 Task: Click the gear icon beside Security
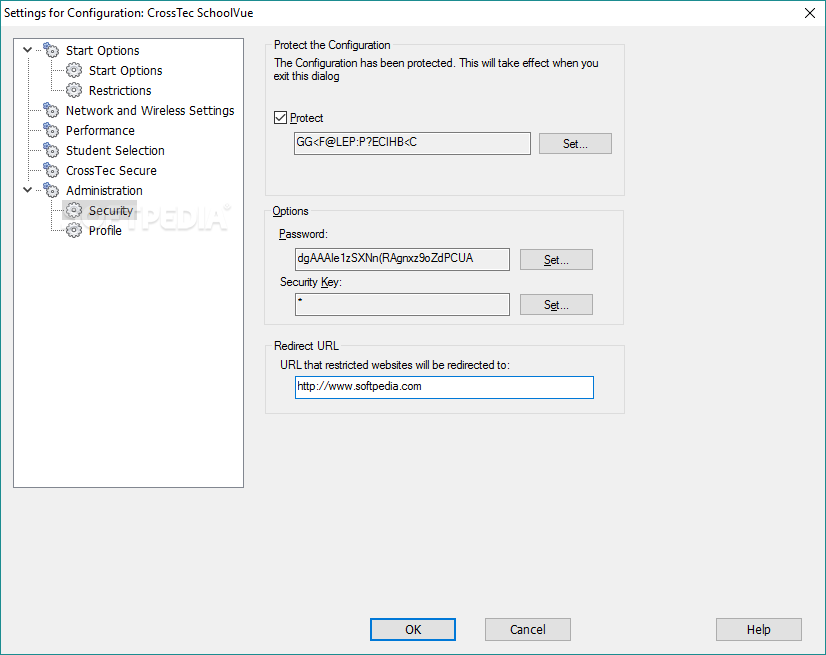pos(74,210)
